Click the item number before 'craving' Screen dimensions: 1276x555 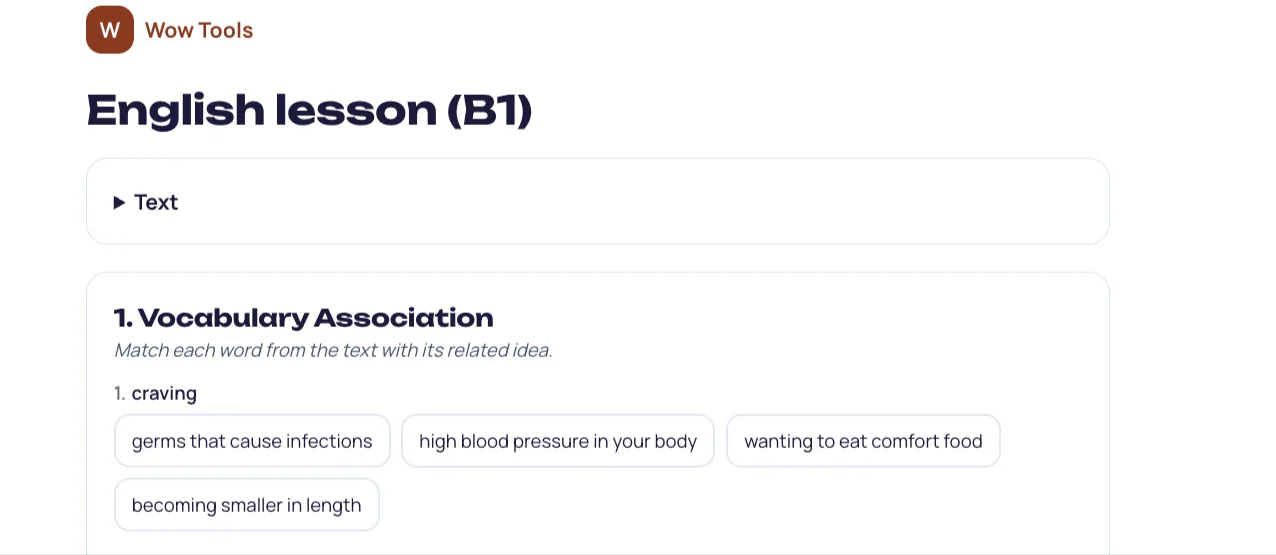point(120,393)
